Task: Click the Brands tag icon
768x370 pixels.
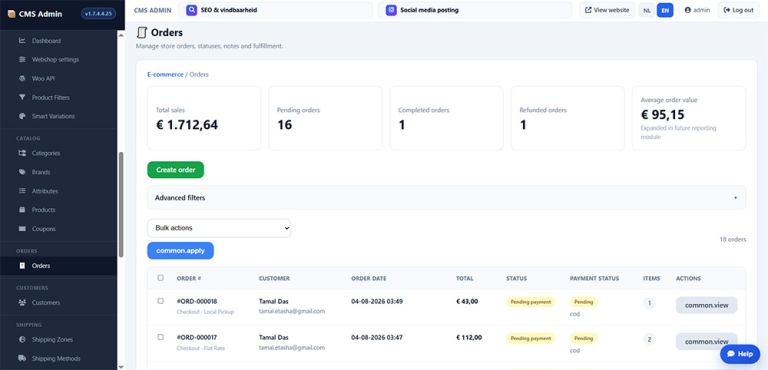Action: pos(22,172)
